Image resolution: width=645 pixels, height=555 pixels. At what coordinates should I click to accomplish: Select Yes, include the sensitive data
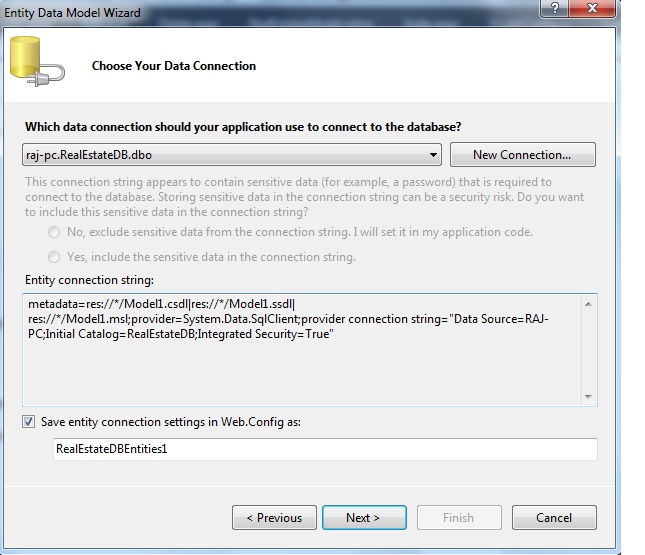(54, 257)
